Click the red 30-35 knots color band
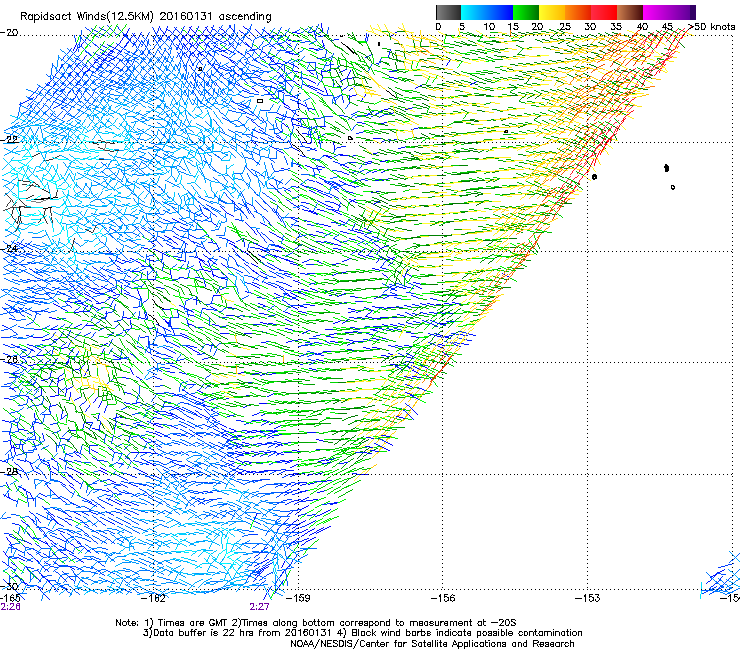This screenshot has height=650, width=740. point(604,12)
